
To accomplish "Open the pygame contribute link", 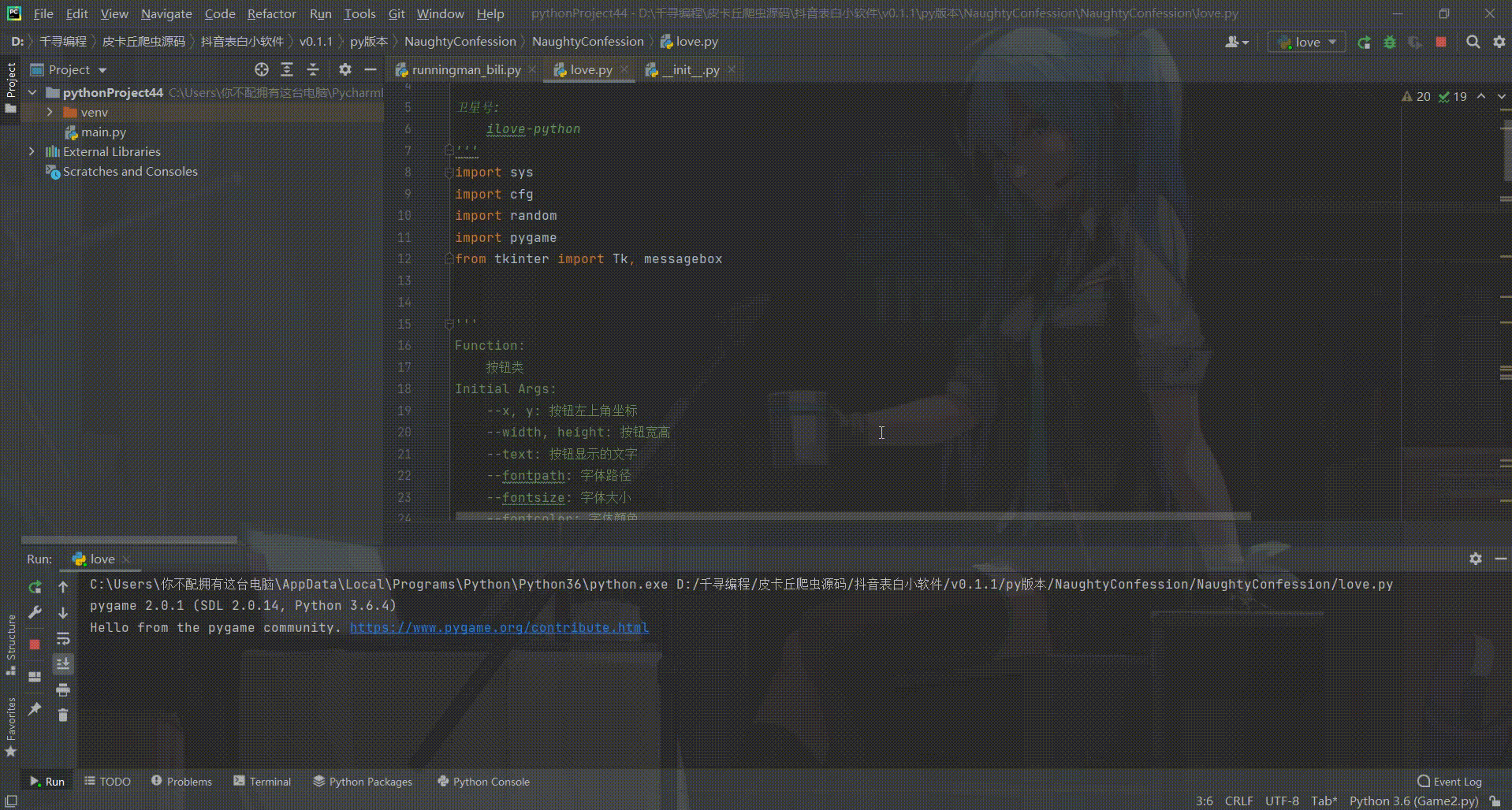I will 499,628.
